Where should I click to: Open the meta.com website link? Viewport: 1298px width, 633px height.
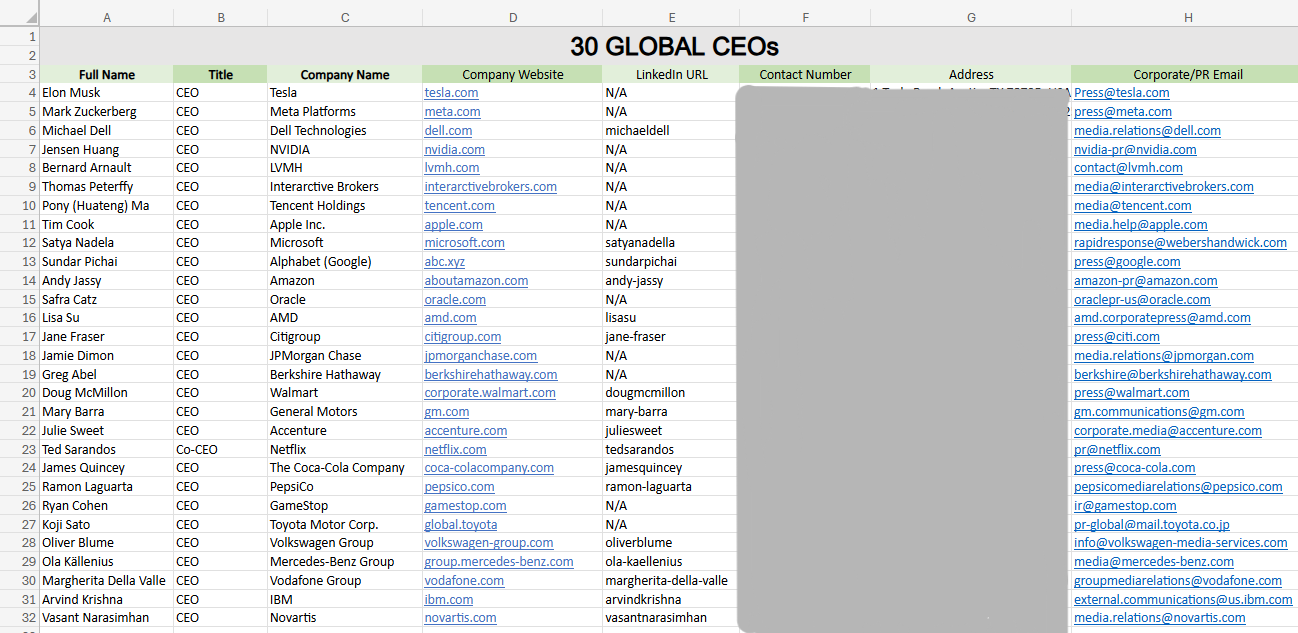pyautogui.click(x=452, y=111)
